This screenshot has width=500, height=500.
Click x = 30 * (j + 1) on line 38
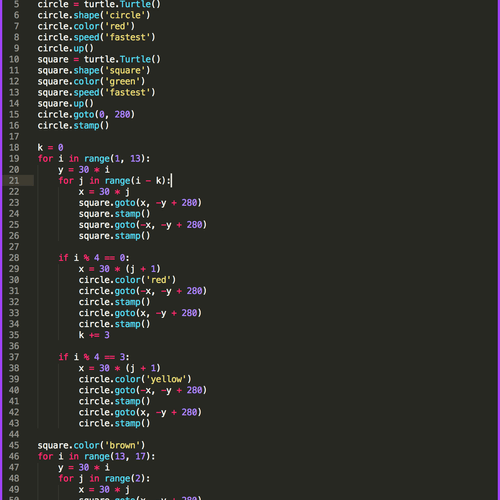[x=120, y=368]
